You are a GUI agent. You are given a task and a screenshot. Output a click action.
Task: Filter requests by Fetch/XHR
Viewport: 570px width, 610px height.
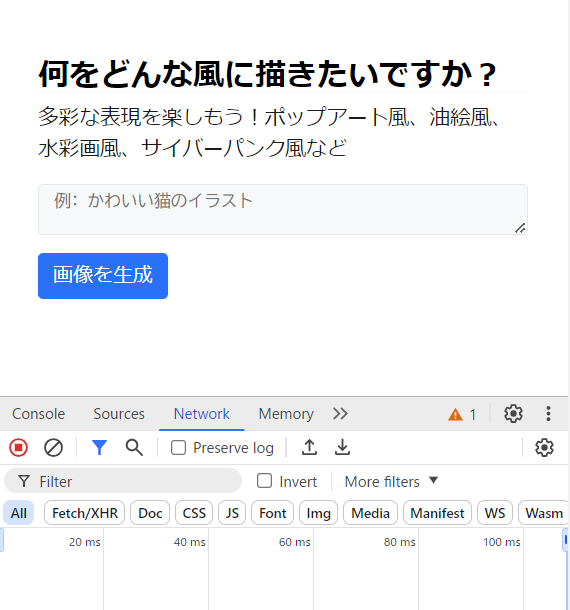[x=85, y=513]
